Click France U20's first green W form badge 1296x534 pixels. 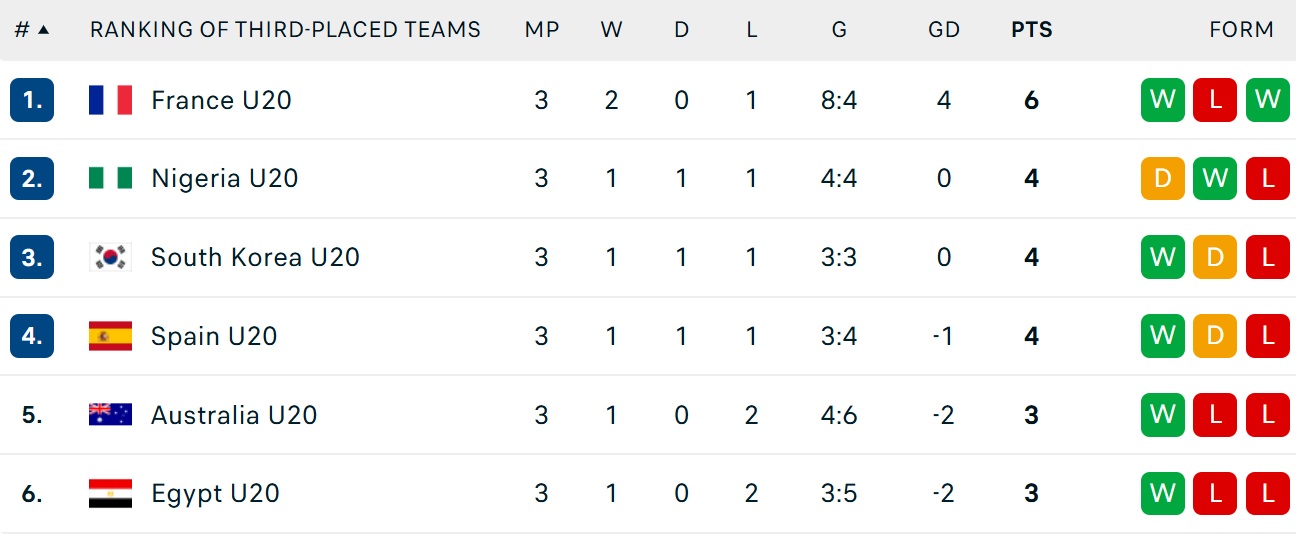[1162, 100]
